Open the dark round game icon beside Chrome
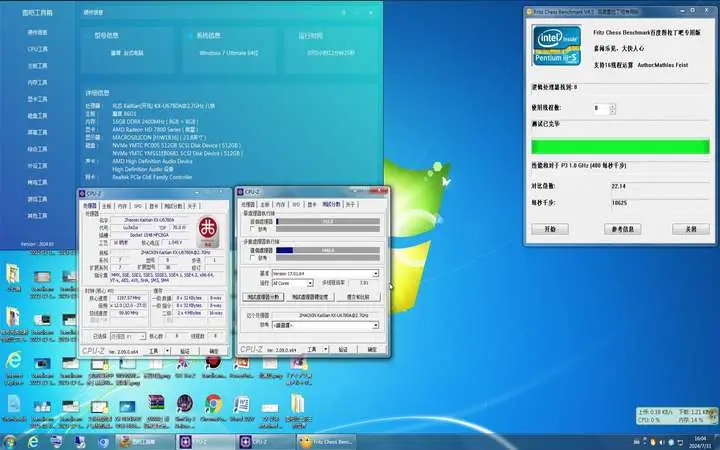This screenshot has width=720, height=450. [185, 404]
